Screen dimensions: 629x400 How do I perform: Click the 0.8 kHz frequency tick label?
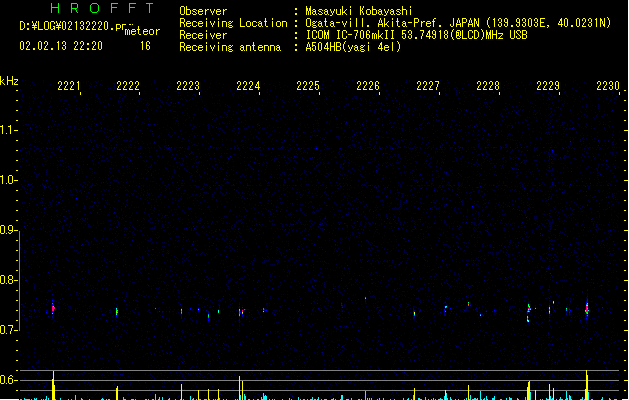click(7, 280)
